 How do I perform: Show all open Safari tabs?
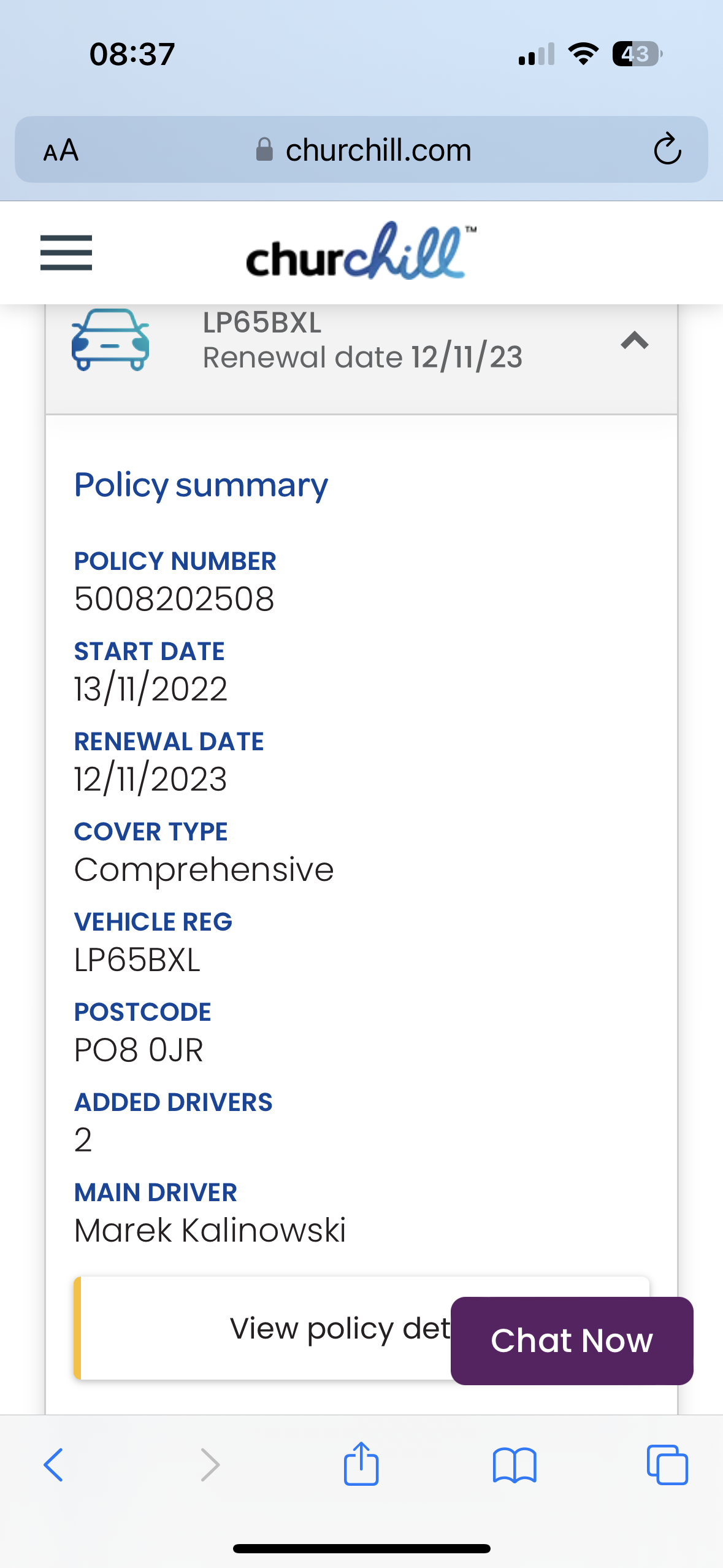pos(667,1465)
